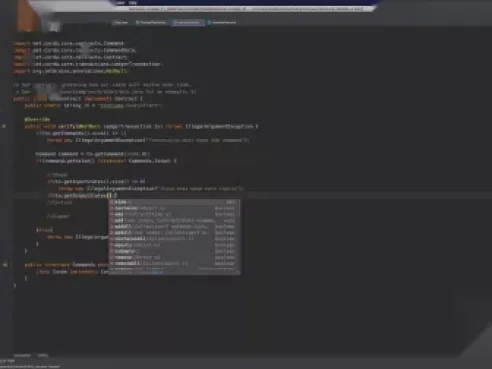Click the file icon on the active editor tab
Viewport: 492px width, 369px height.
(175, 22)
